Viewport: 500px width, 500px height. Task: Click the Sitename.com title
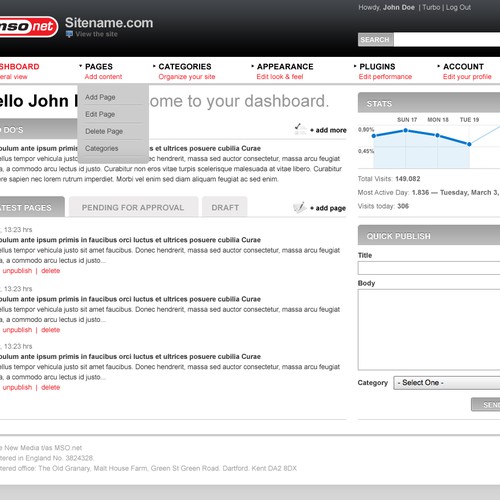pyautogui.click(x=109, y=23)
